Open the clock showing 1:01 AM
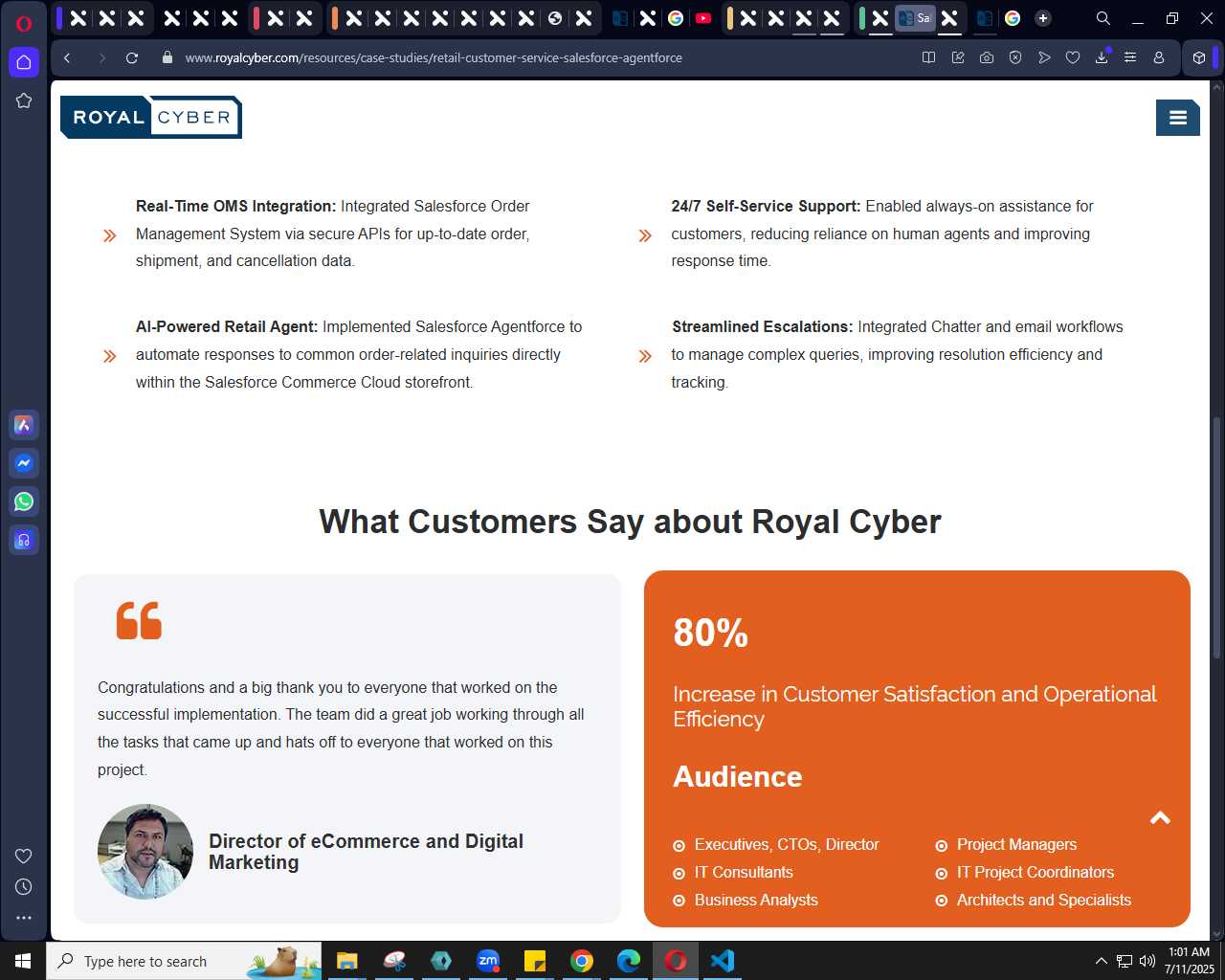This screenshot has height=980, width=1225. (1189, 961)
